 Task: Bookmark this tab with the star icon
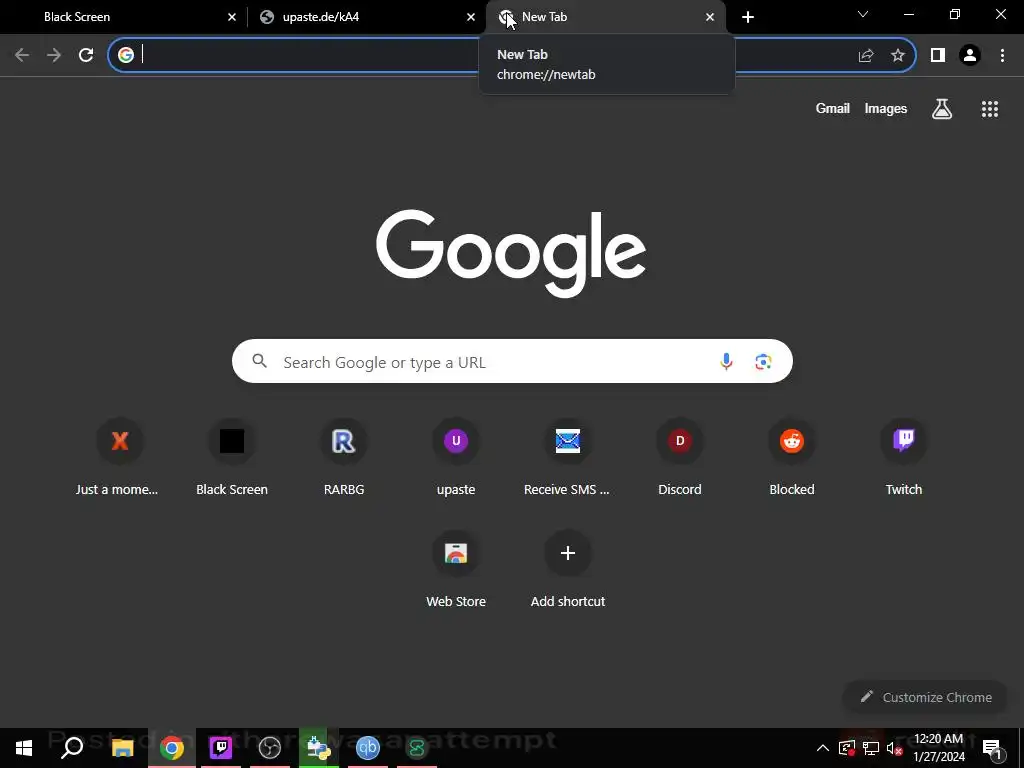click(898, 55)
